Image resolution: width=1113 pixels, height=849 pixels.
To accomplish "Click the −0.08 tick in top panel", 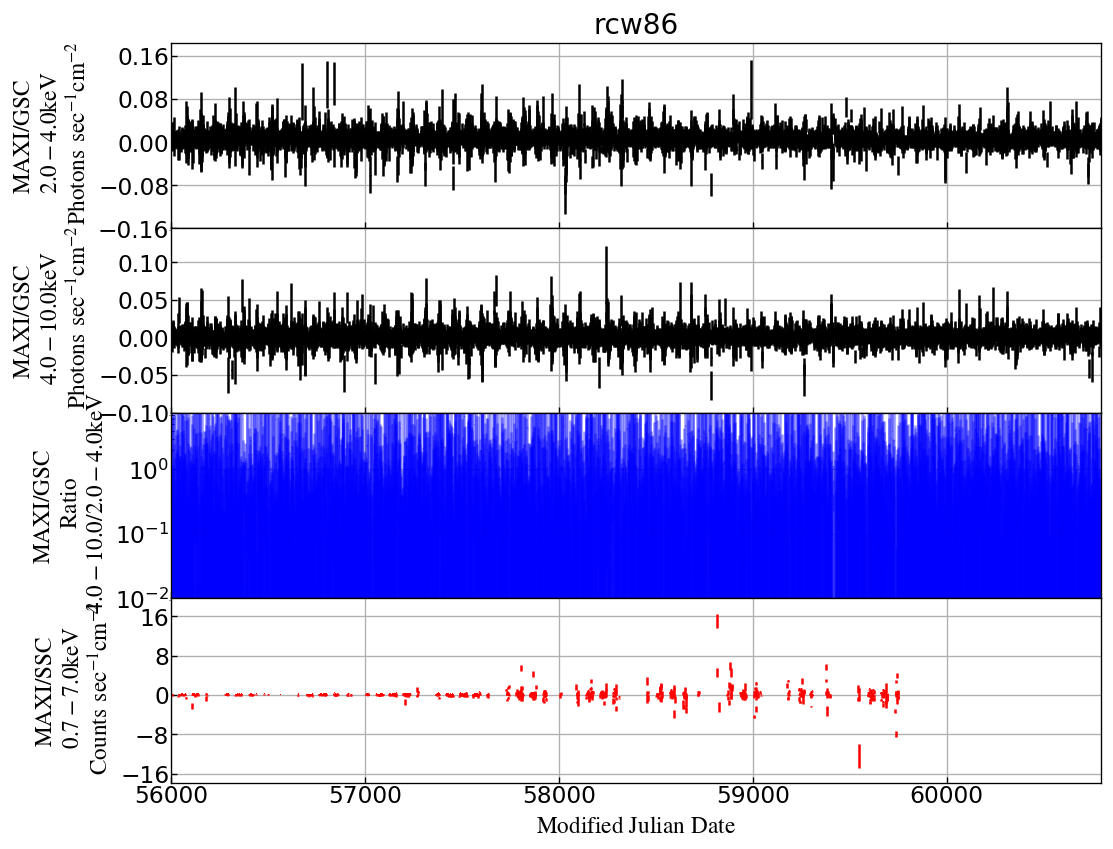I will [135, 186].
